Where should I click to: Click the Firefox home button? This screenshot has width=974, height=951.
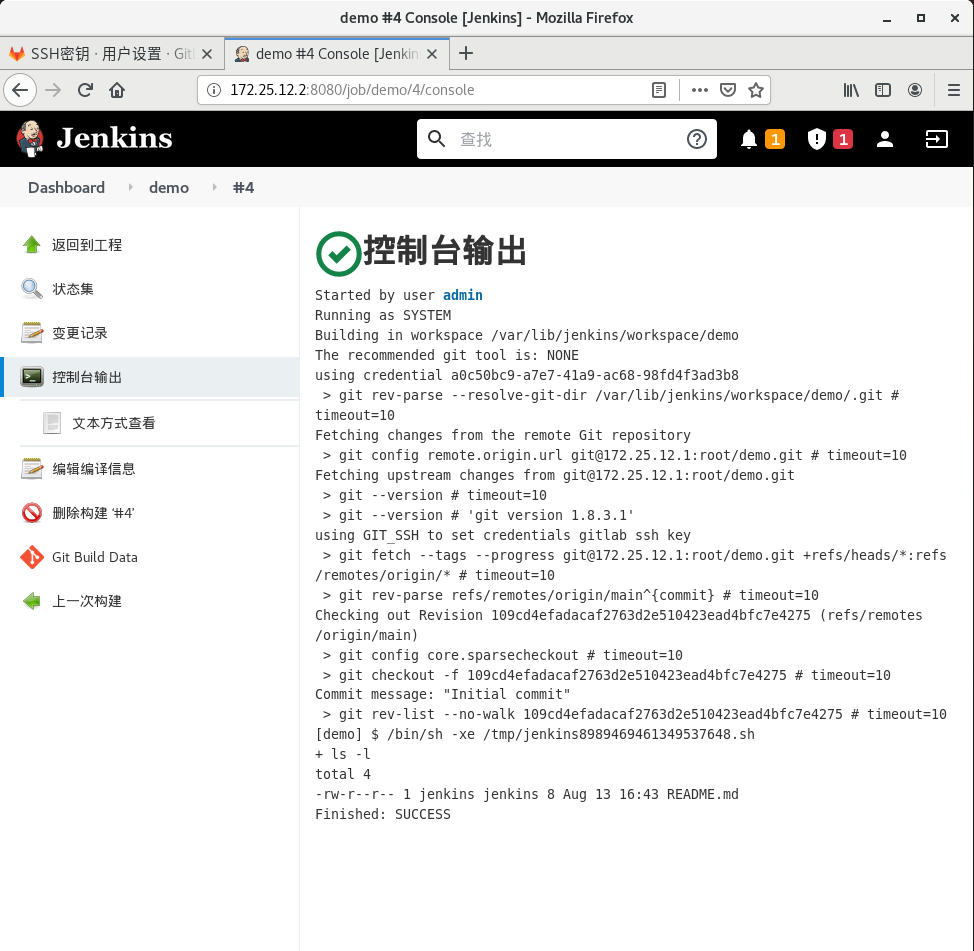click(x=117, y=90)
